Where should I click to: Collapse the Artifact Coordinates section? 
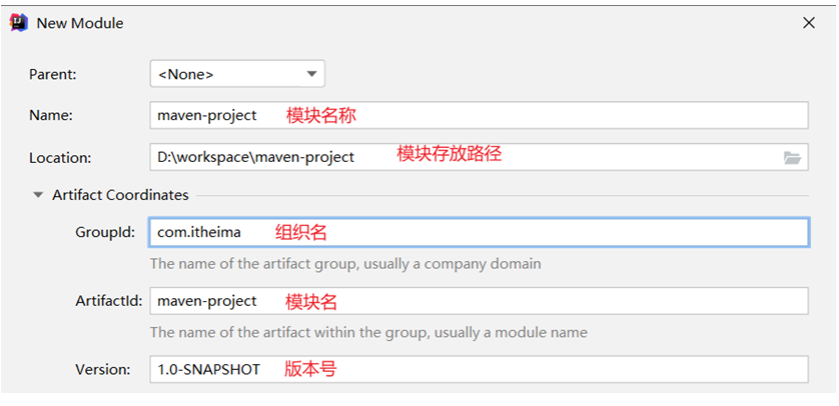(38, 195)
